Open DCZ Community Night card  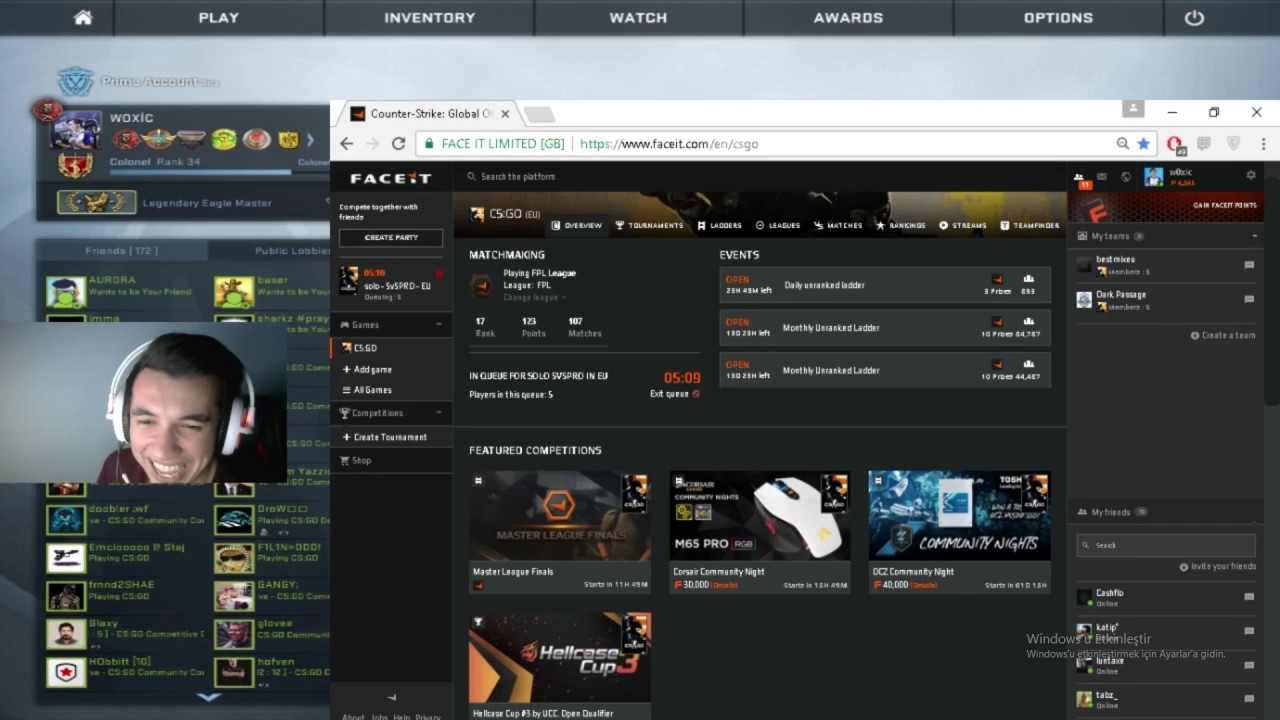point(959,532)
